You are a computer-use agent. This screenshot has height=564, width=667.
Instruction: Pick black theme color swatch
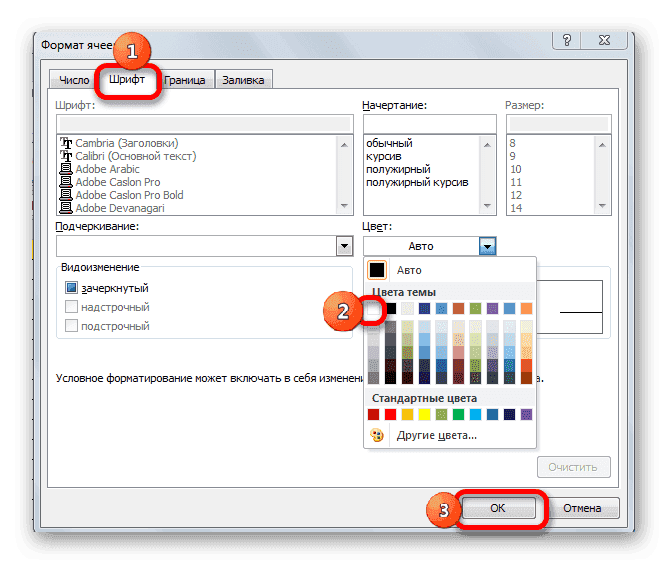(391, 309)
